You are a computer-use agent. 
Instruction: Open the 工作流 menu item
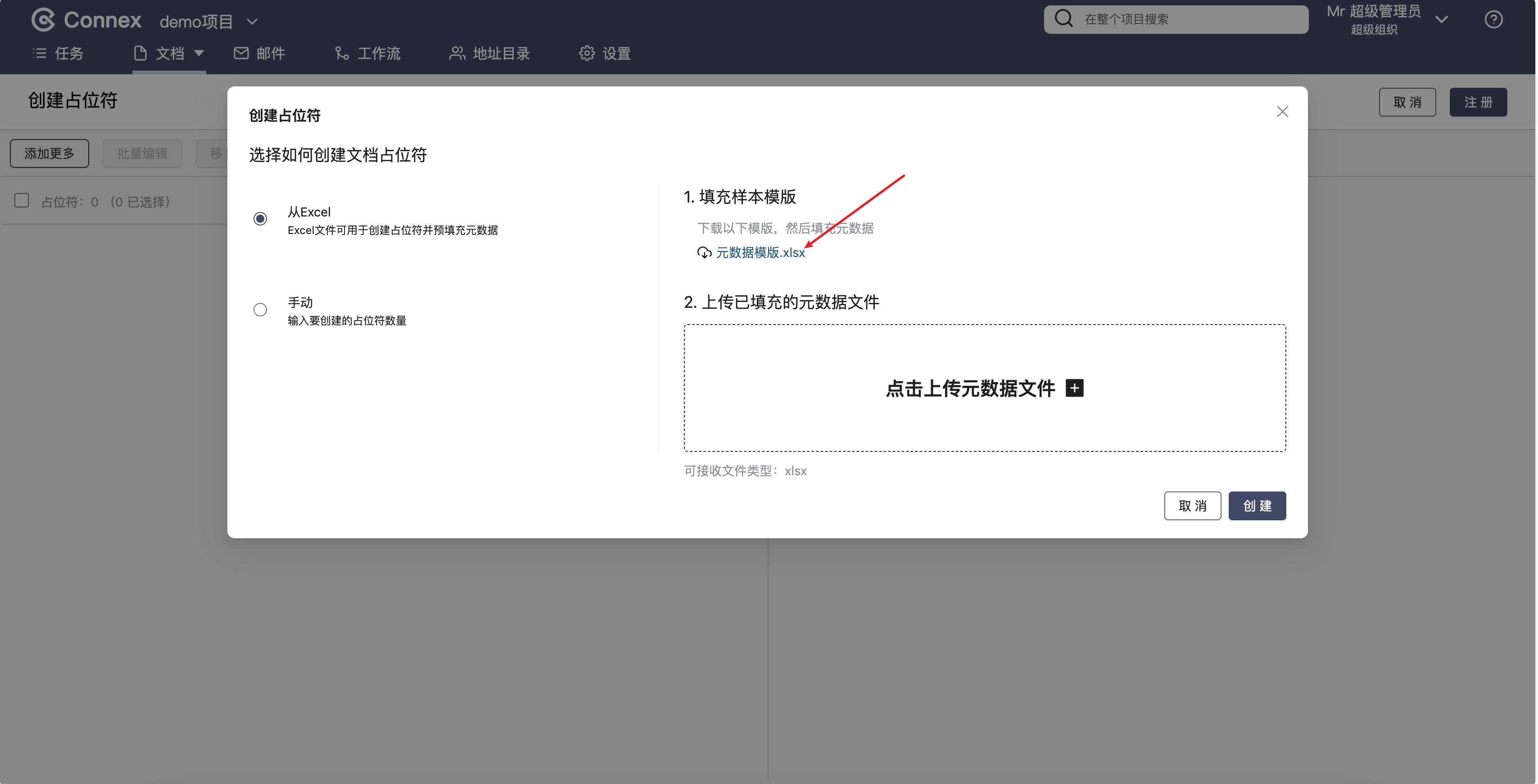(x=368, y=54)
